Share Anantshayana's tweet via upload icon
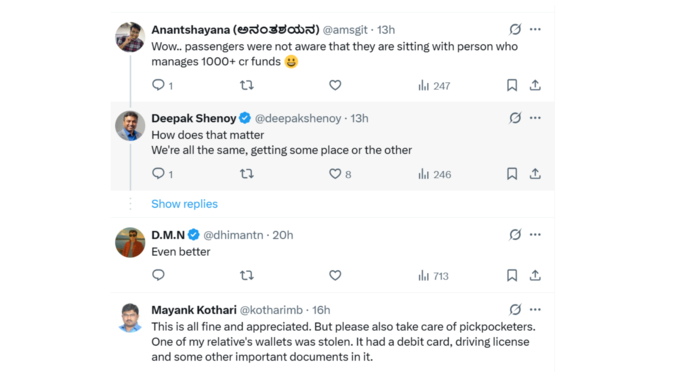This screenshot has width=680, height=383. pos(535,85)
